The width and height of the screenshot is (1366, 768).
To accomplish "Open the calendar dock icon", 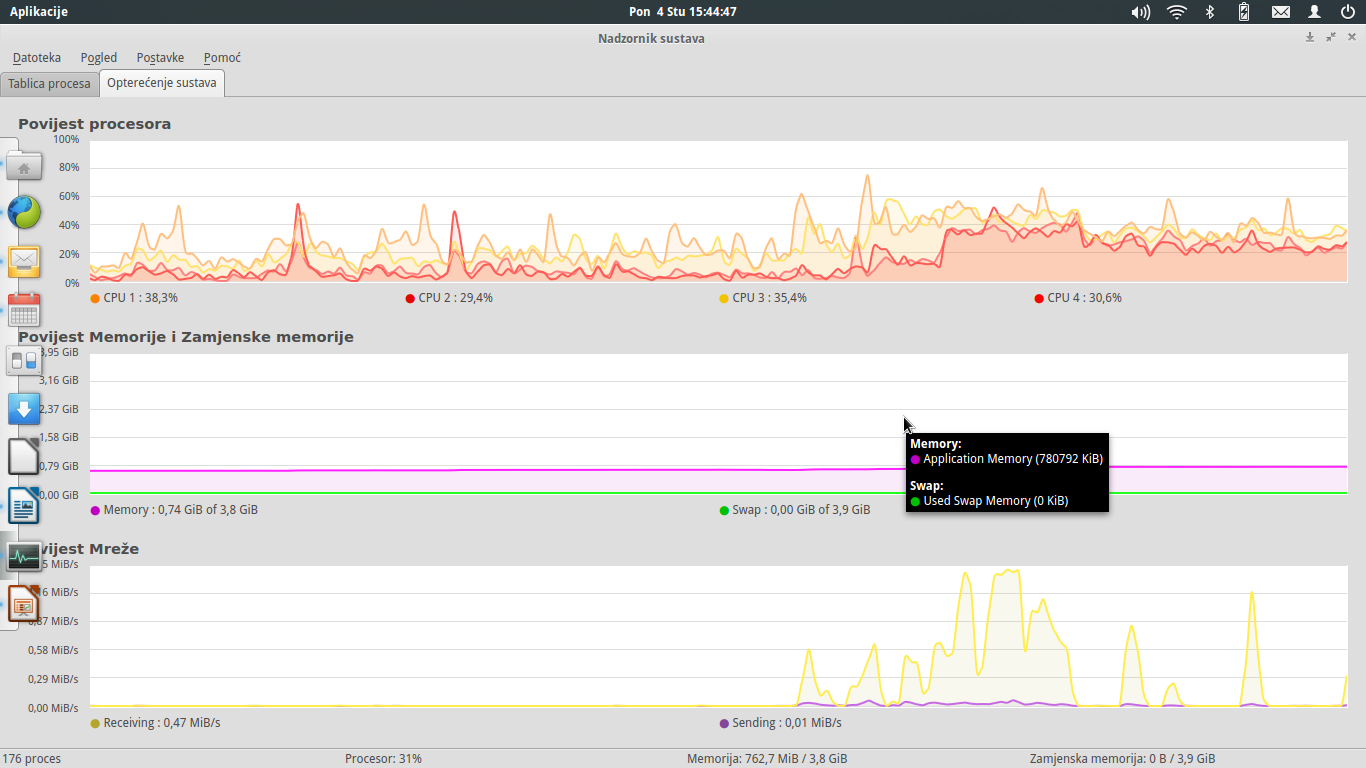I will tap(24, 310).
